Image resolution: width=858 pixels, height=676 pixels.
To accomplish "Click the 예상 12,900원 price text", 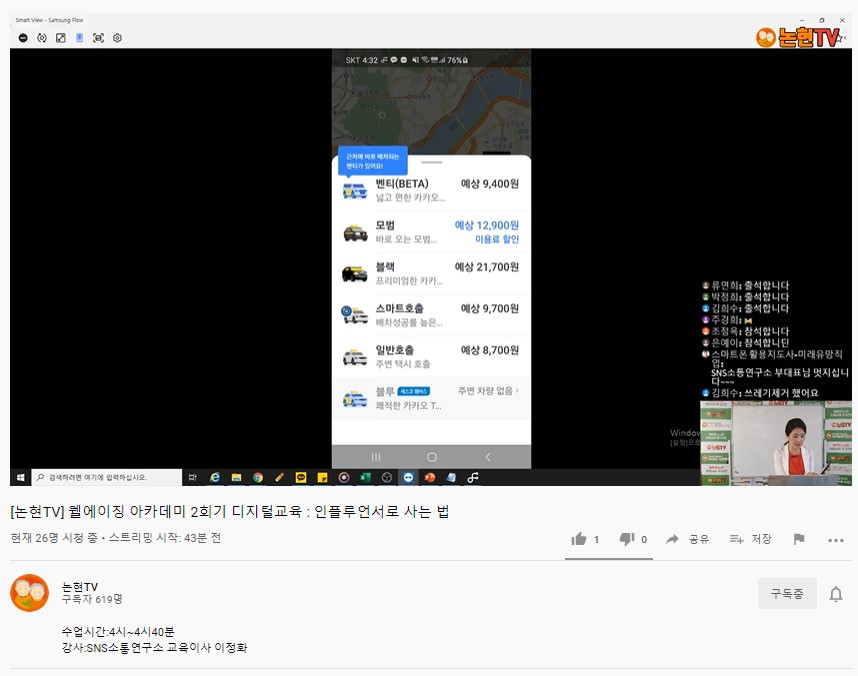I will click(x=486, y=225).
